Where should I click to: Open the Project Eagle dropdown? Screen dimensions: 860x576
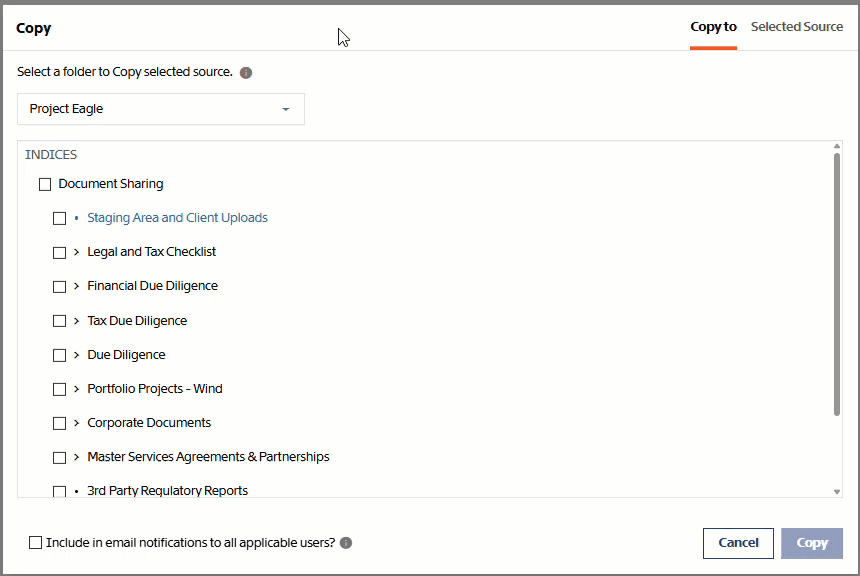(161, 109)
